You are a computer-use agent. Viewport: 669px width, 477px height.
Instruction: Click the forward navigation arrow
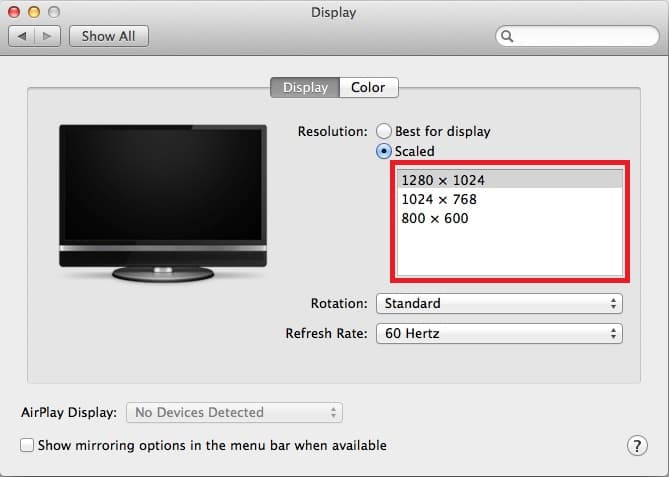pos(48,36)
